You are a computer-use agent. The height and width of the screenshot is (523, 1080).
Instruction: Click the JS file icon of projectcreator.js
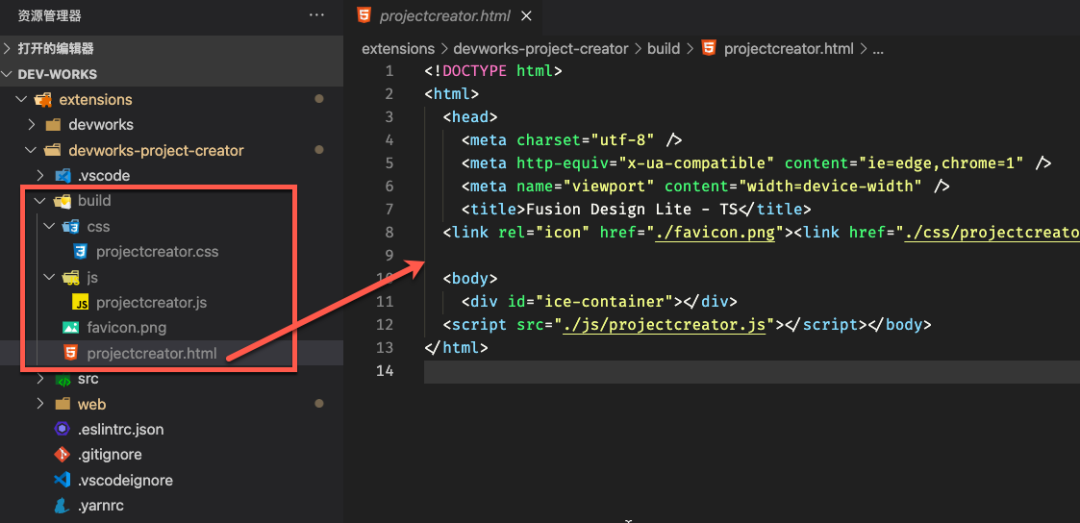point(80,302)
